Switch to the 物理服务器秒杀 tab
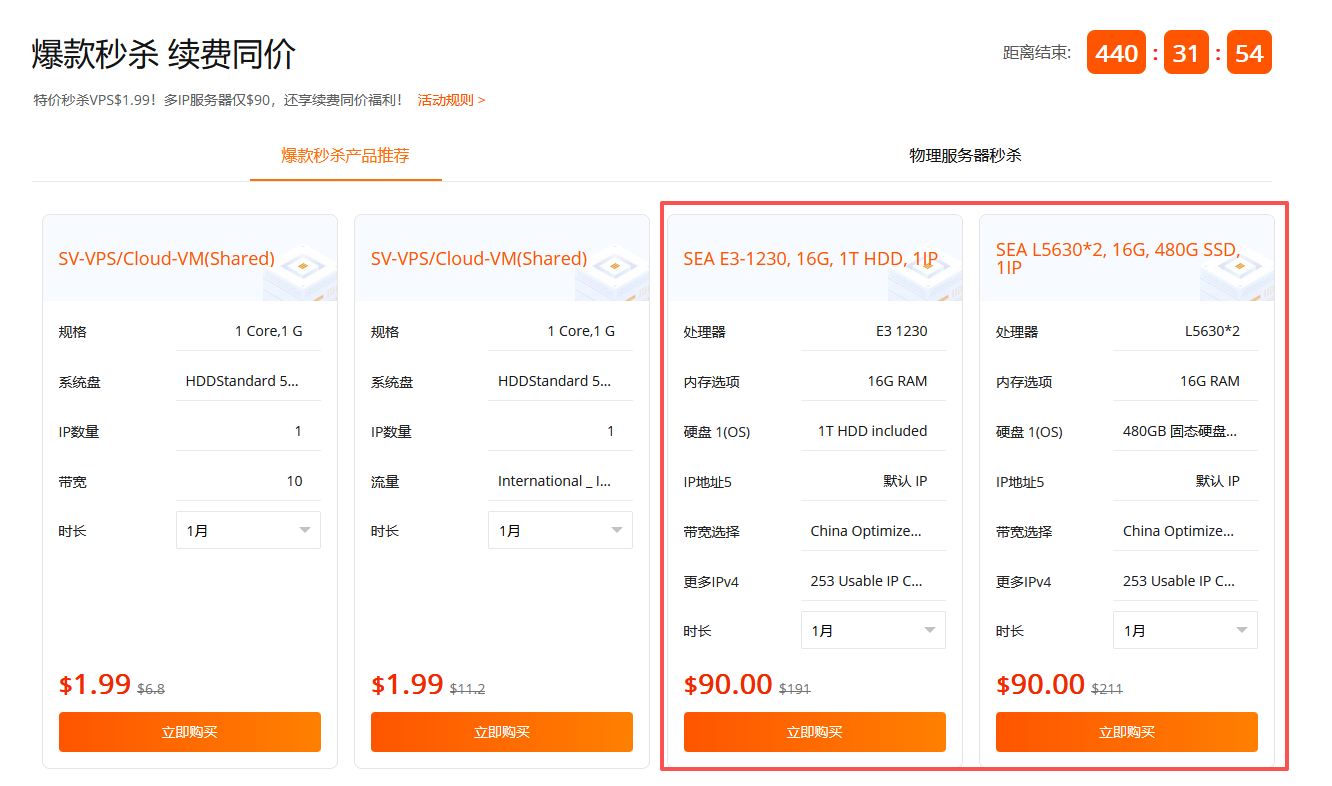Screen dimensions: 1332x786 966,156
